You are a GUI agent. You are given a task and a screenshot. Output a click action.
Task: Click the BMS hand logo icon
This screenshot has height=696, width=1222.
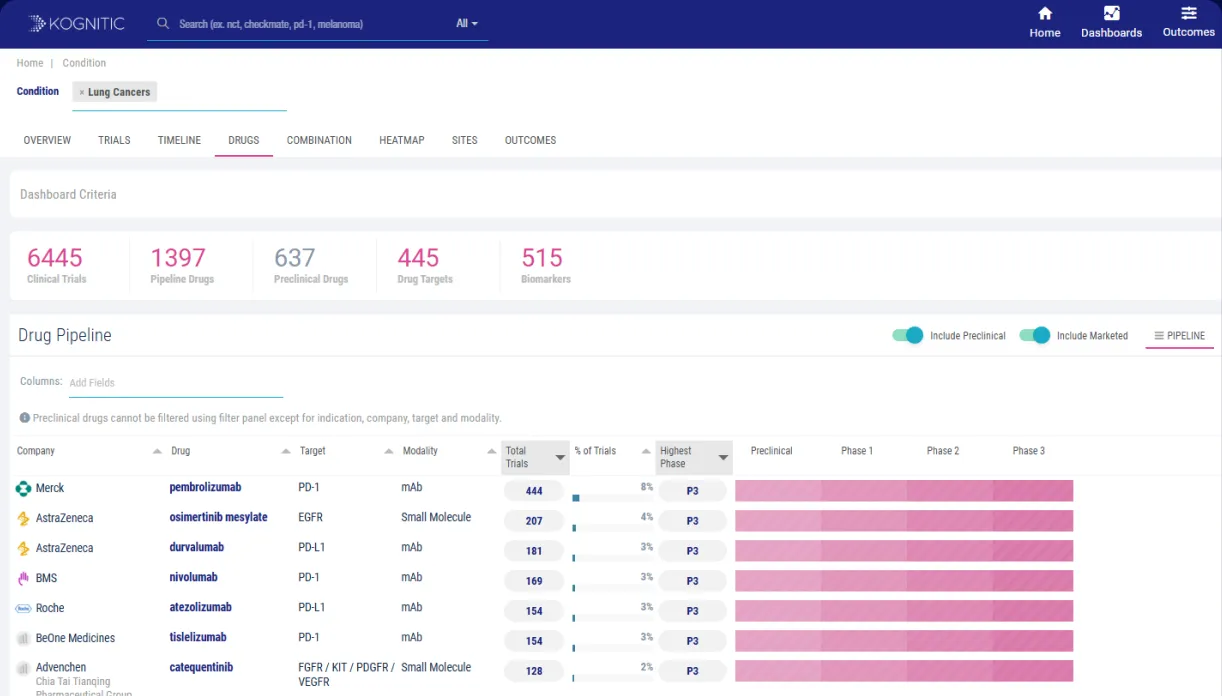point(23,578)
